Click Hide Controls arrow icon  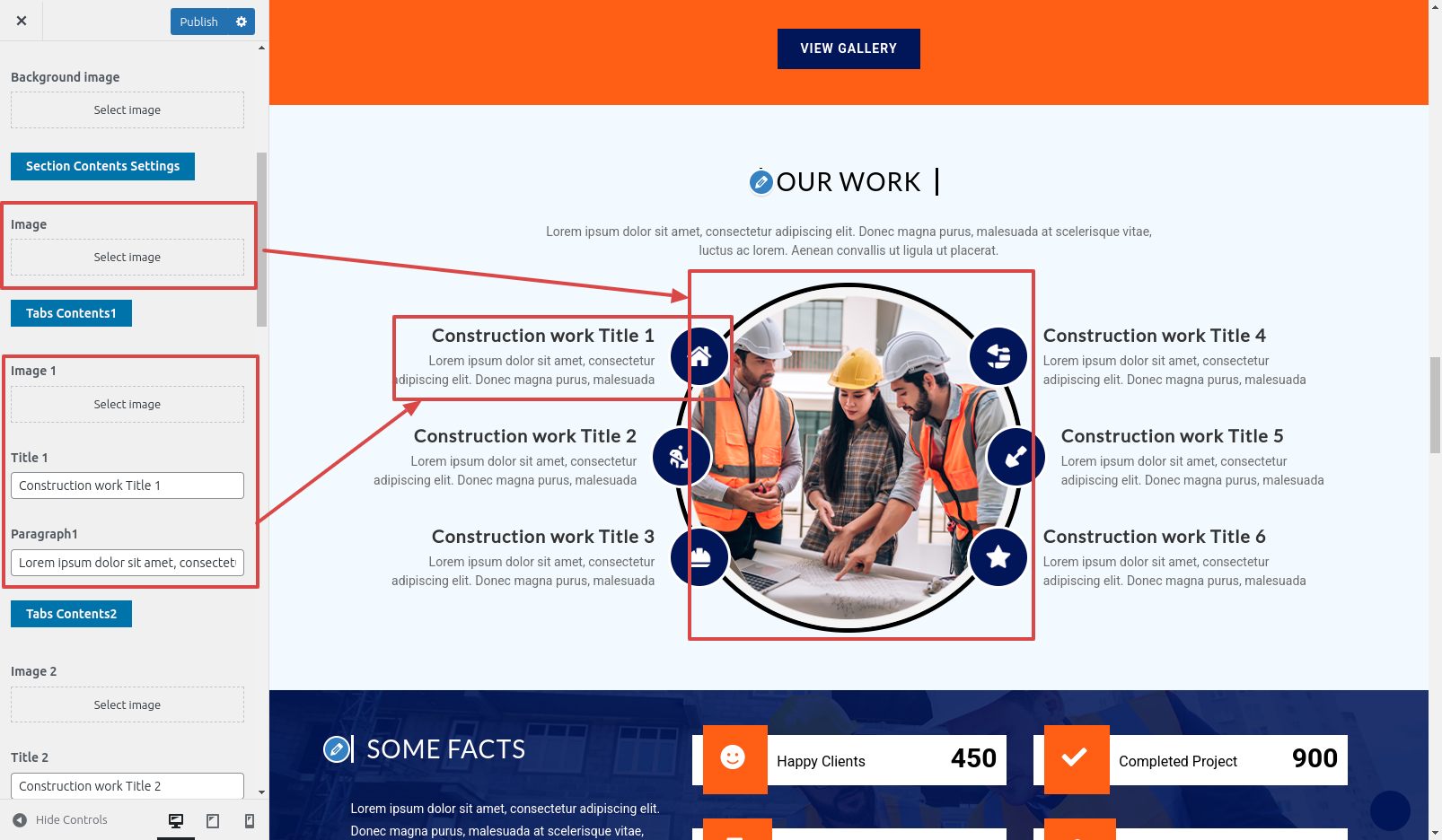(20, 819)
